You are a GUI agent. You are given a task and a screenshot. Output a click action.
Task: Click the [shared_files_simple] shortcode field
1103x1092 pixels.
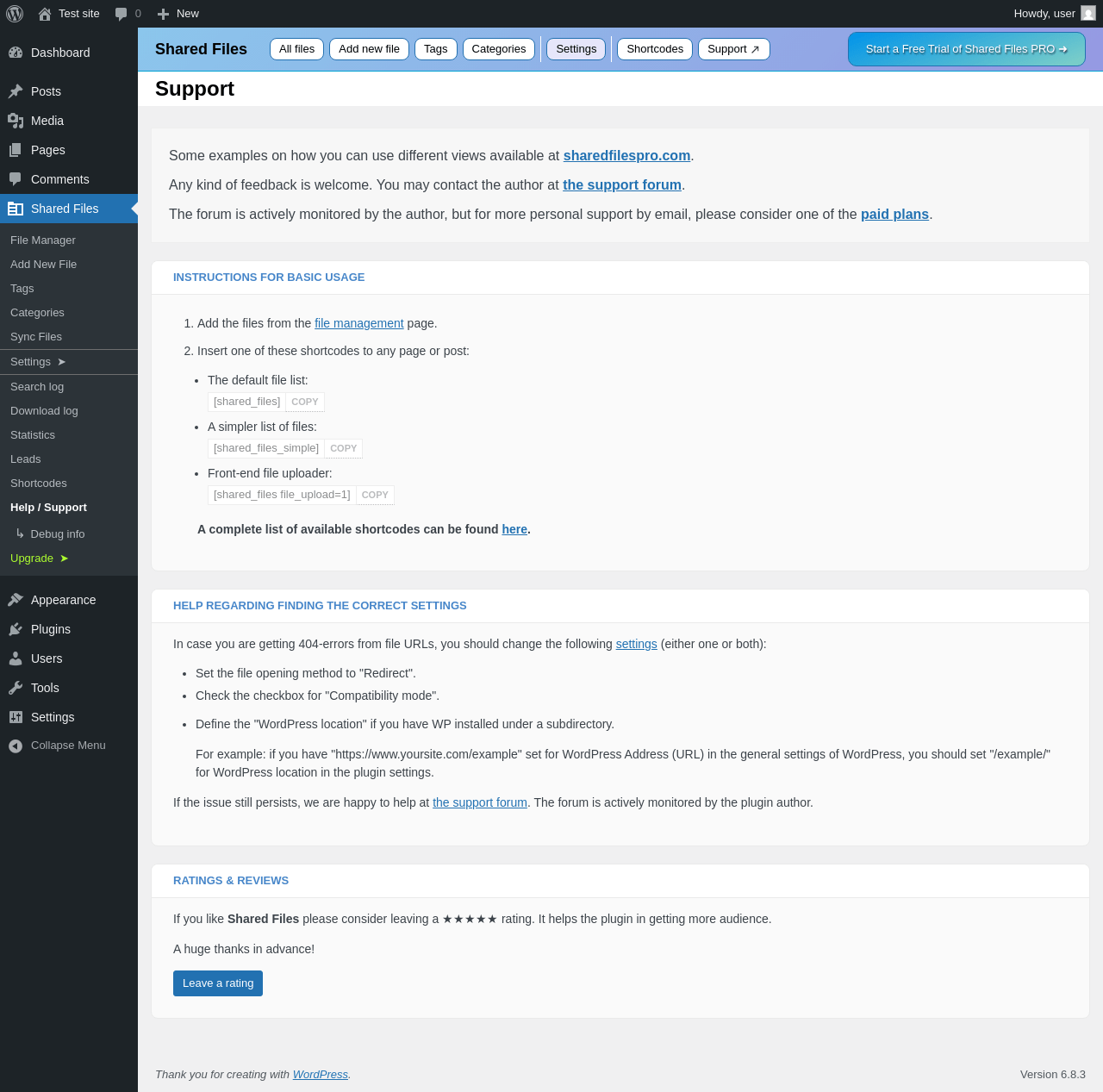266,448
